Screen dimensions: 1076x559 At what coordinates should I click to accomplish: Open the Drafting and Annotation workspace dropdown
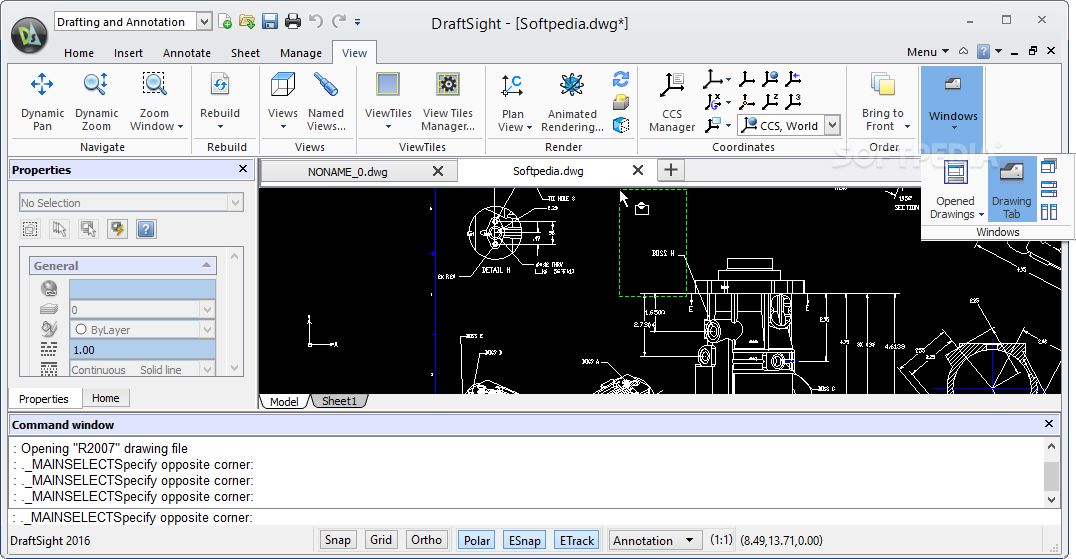coord(204,22)
